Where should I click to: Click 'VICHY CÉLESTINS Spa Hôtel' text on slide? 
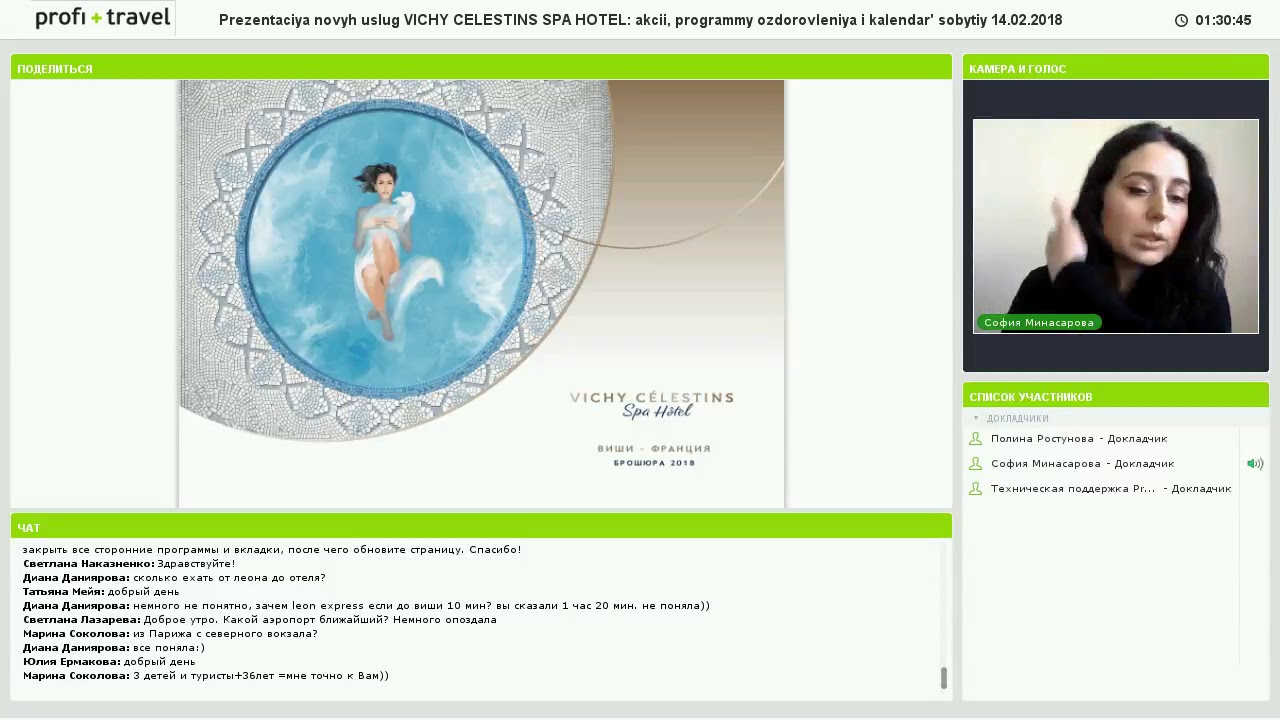(652, 405)
